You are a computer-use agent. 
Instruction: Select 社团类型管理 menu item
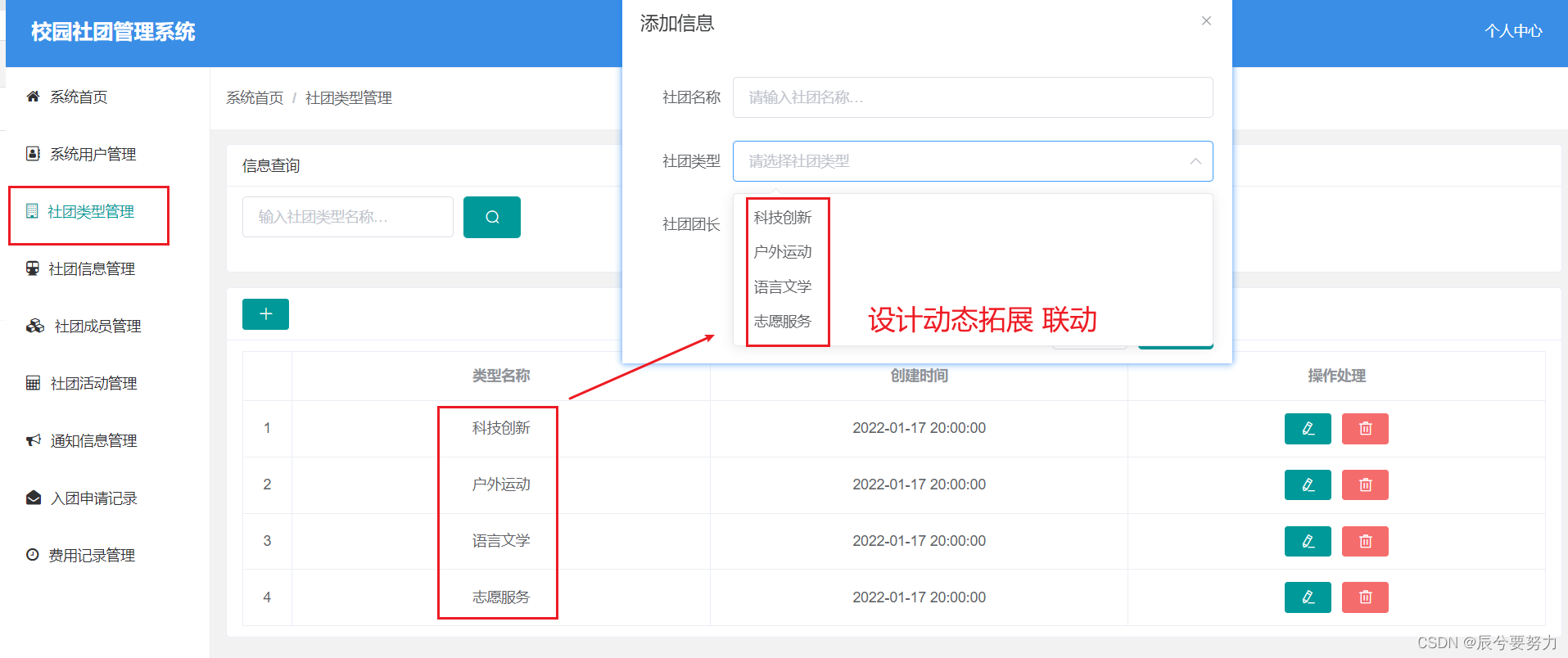[x=91, y=212]
